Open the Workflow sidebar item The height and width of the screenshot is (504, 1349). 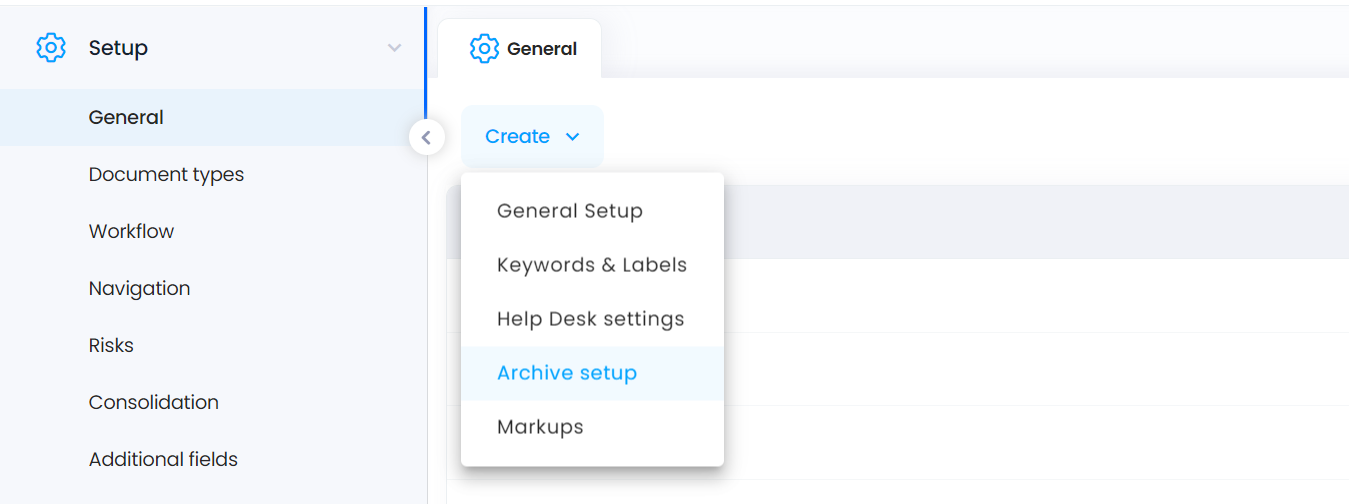[x=212, y=231]
